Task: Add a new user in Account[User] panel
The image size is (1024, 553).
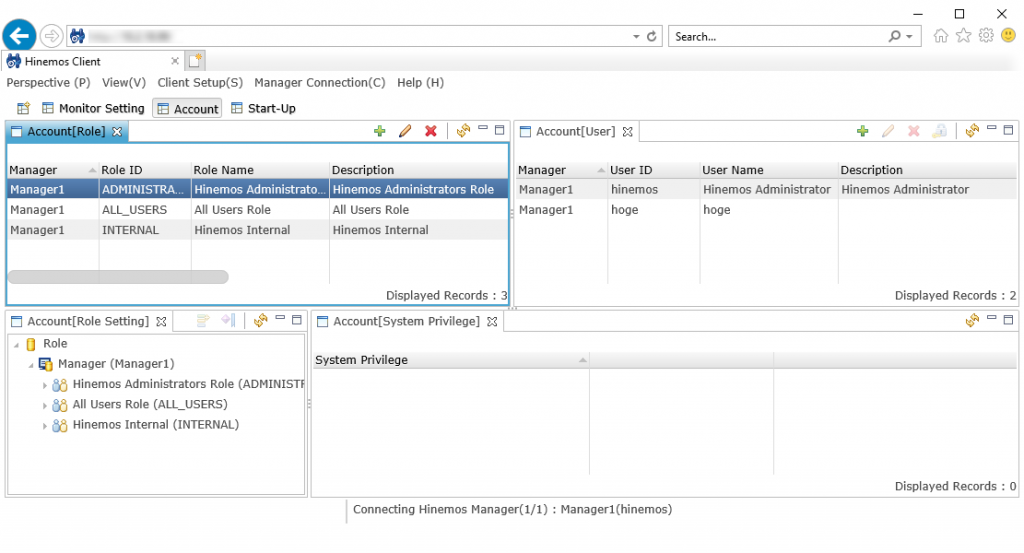Action: coord(863,131)
